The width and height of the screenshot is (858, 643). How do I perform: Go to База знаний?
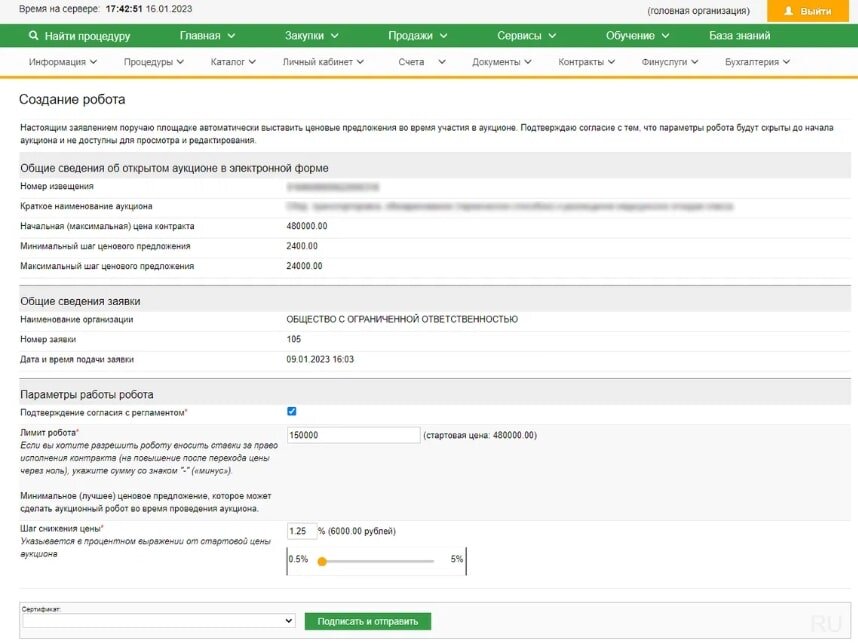[x=739, y=36]
